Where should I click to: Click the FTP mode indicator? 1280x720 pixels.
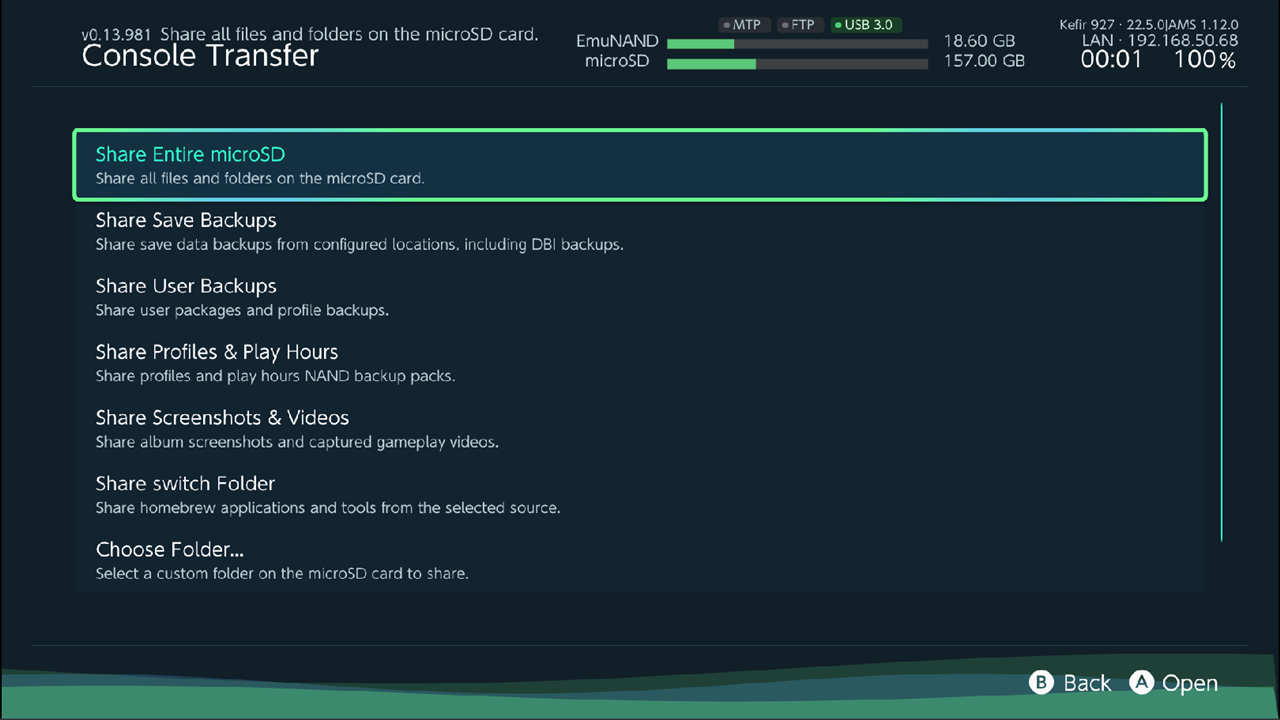[799, 25]
